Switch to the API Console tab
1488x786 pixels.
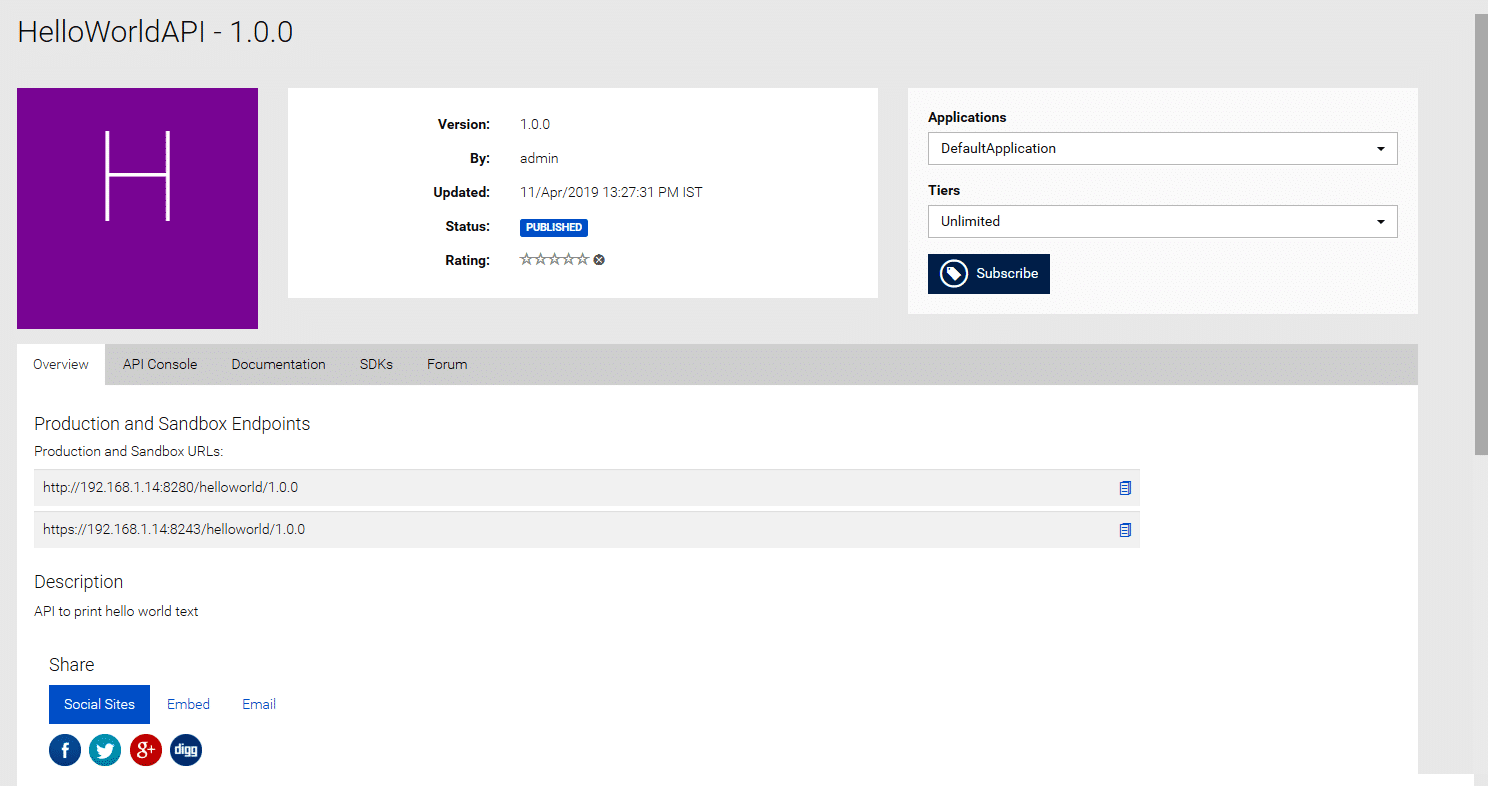(160, 364)
